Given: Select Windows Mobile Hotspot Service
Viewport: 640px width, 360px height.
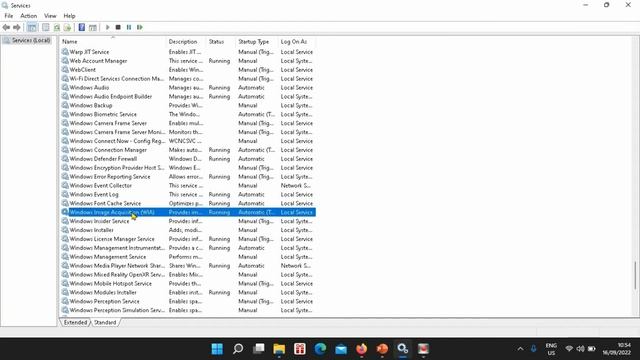Looking at the screenshot, I should (x=188, y=283).
